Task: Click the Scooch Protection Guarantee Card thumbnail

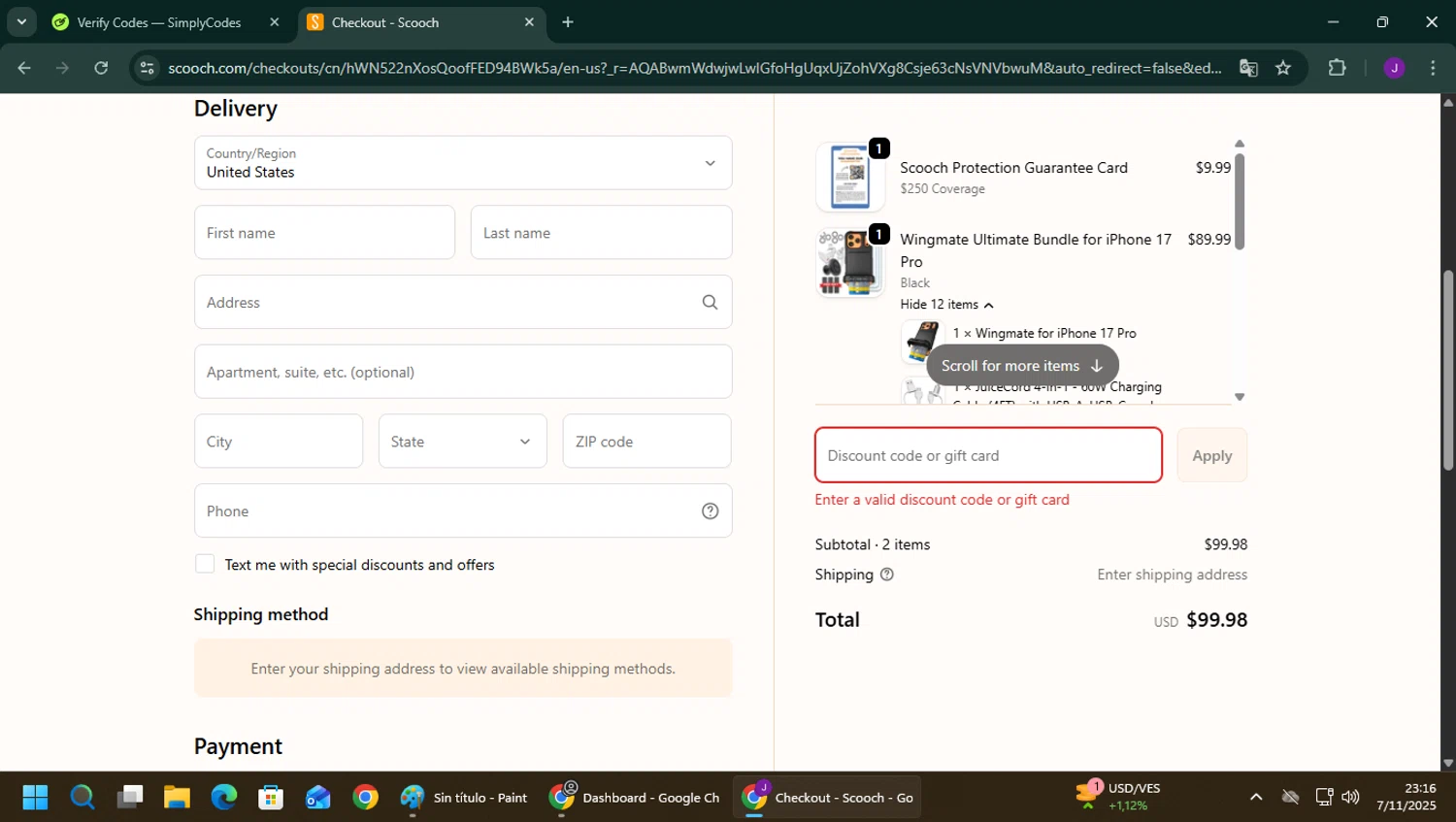Action: (x=850, y=178)
